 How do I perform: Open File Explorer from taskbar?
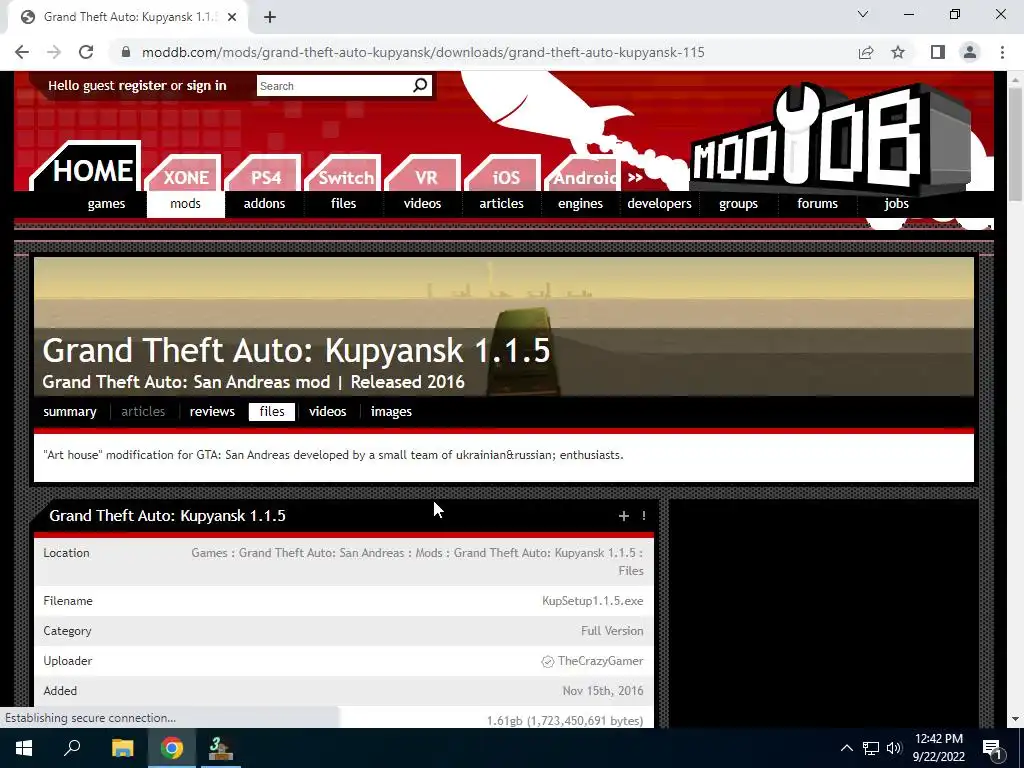(x=122, y=748)
